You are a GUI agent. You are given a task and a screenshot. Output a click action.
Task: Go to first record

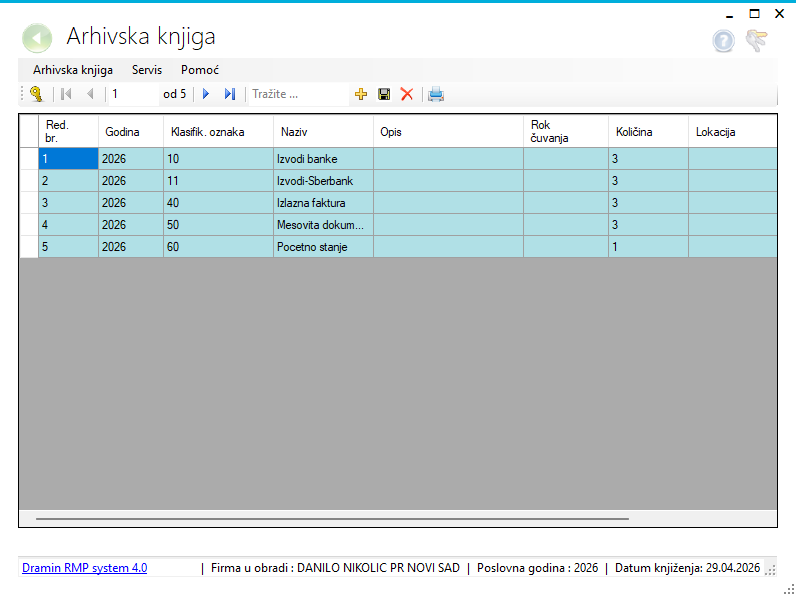pos(66,94)
